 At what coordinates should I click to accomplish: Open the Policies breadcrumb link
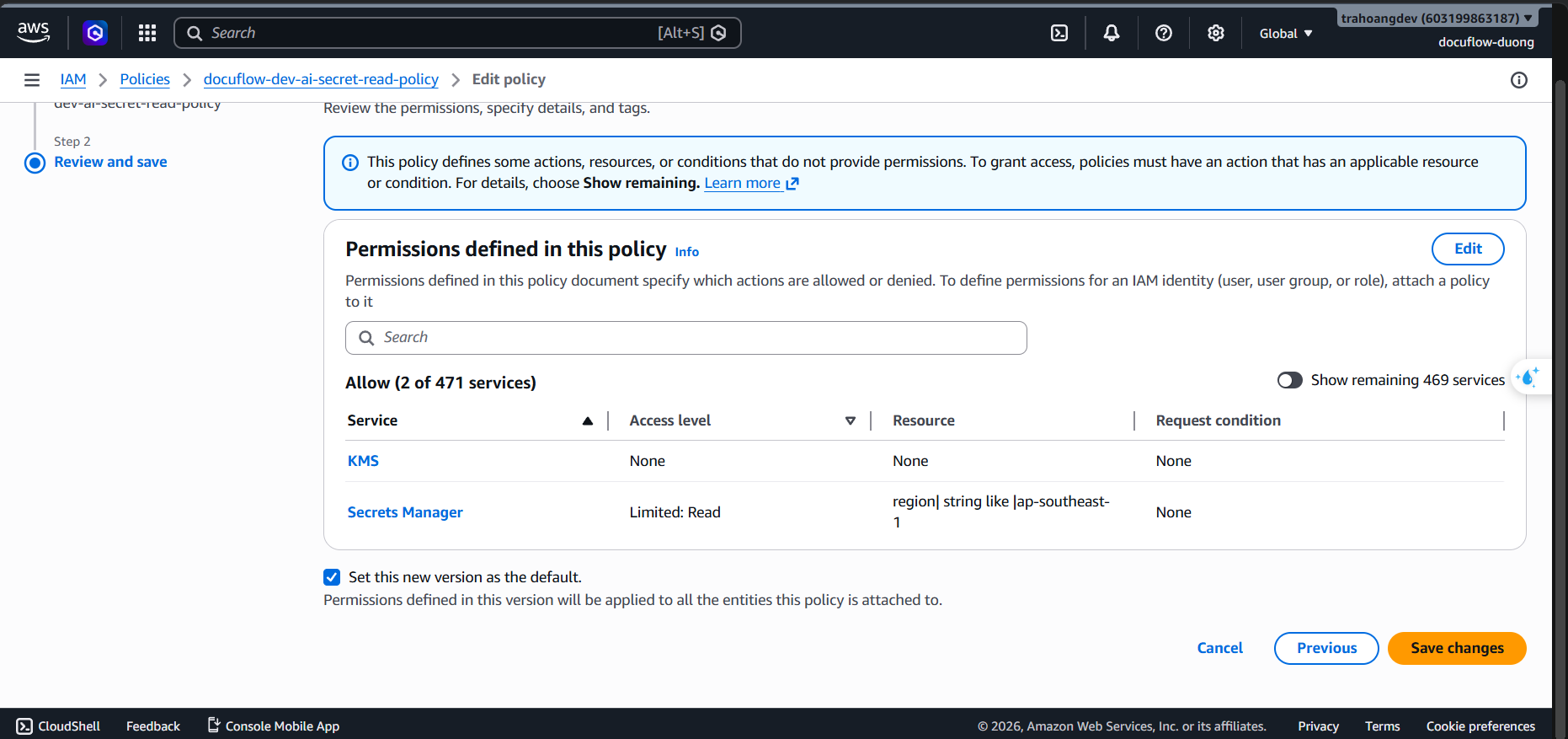(x=145, y=79)
